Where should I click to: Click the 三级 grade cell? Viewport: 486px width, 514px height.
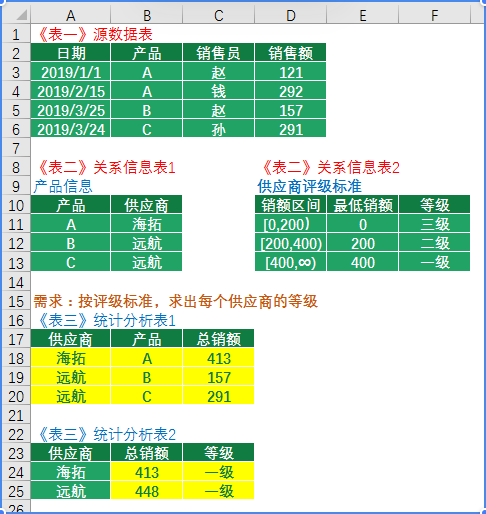point(435,224)
